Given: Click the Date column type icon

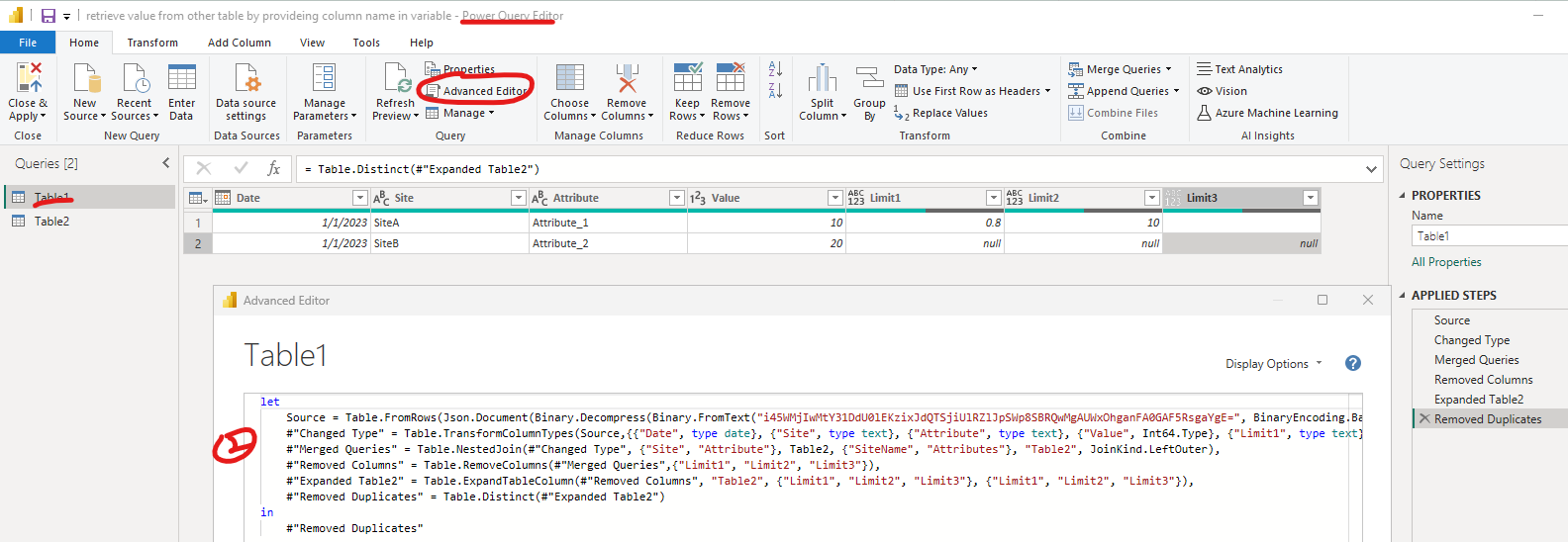Looking at the screenshot, I should pos(223,198).
